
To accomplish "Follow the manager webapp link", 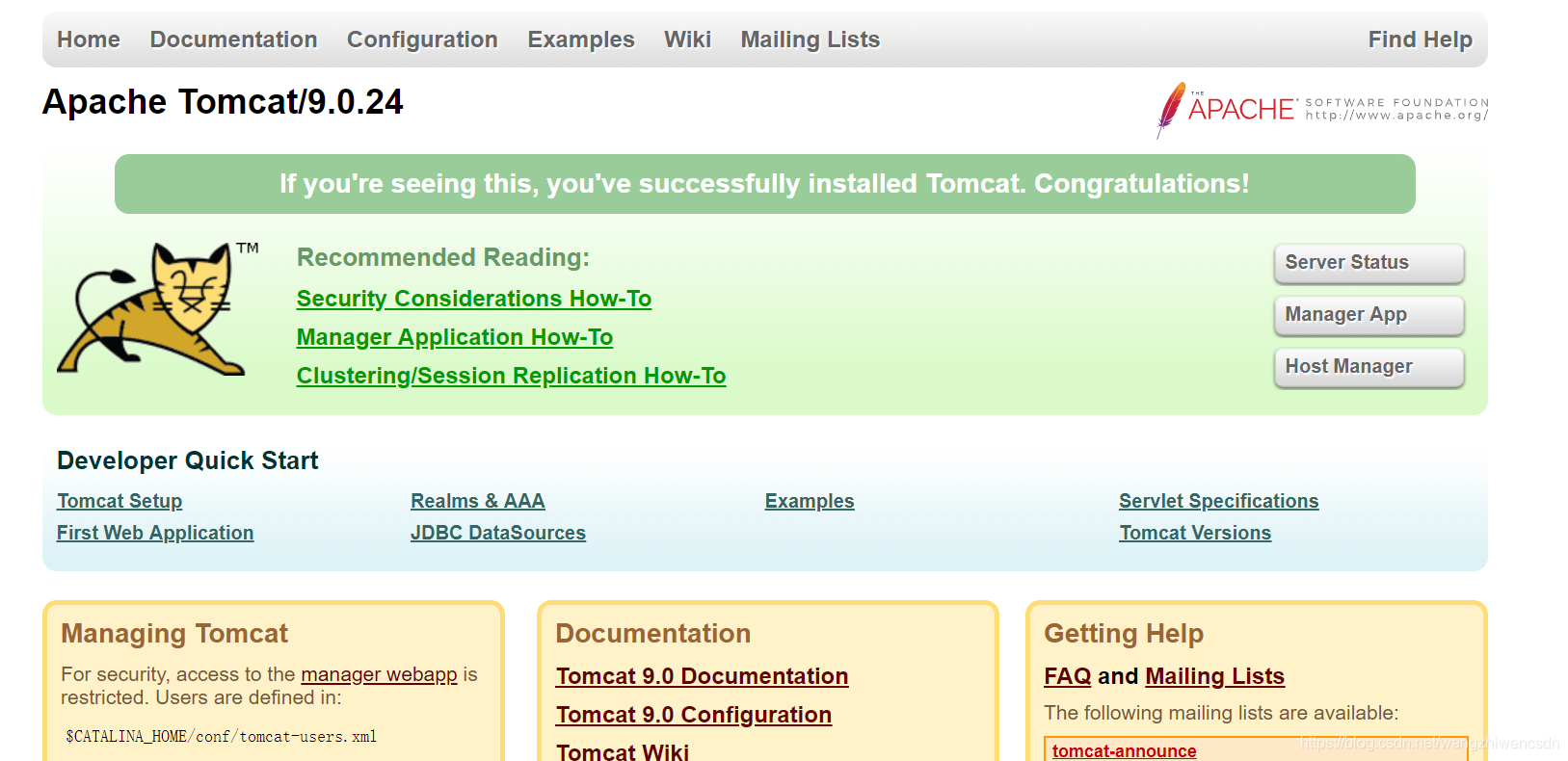I will [379, 674].
